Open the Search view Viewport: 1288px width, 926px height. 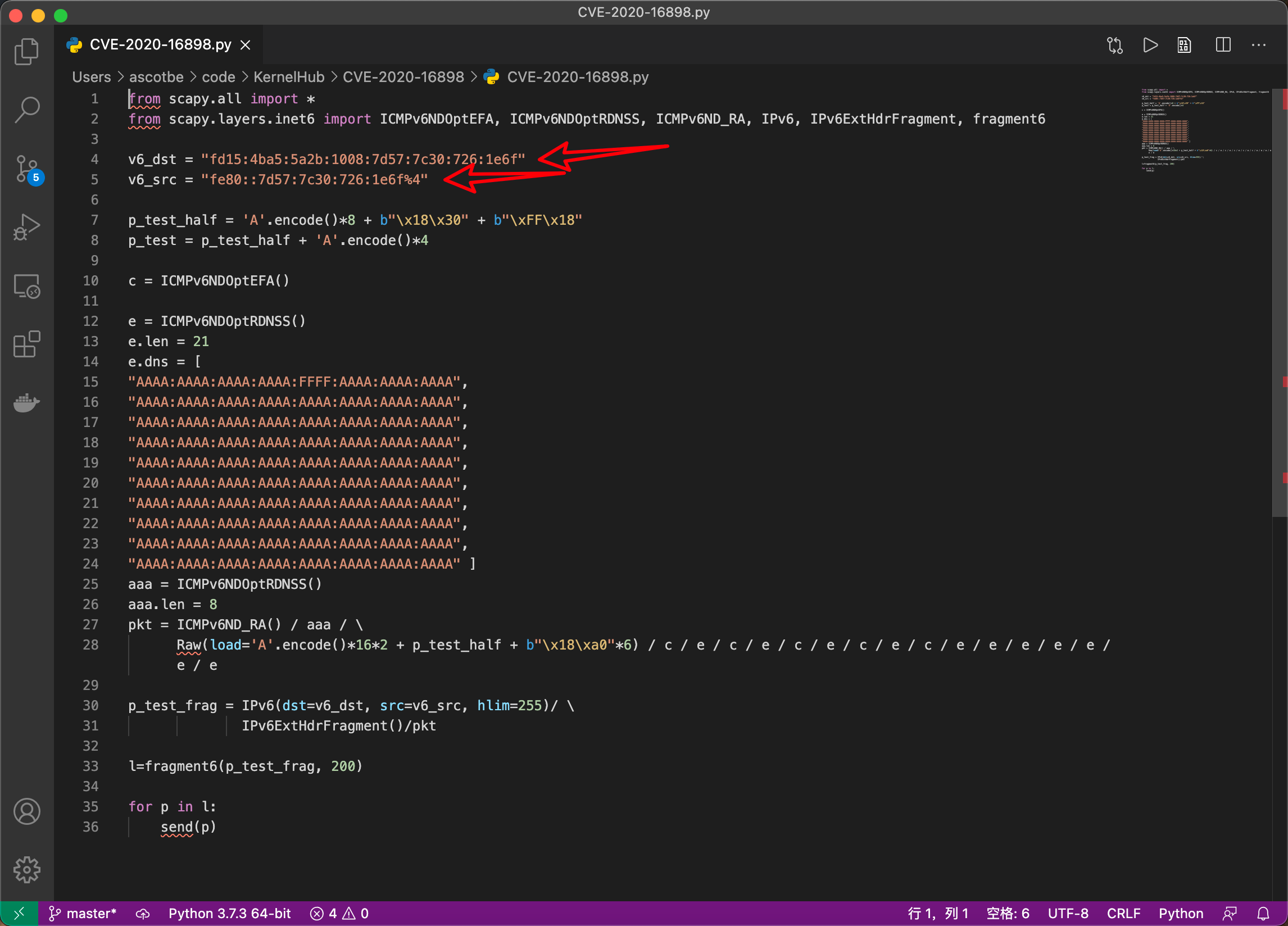[x=26, y=110]
